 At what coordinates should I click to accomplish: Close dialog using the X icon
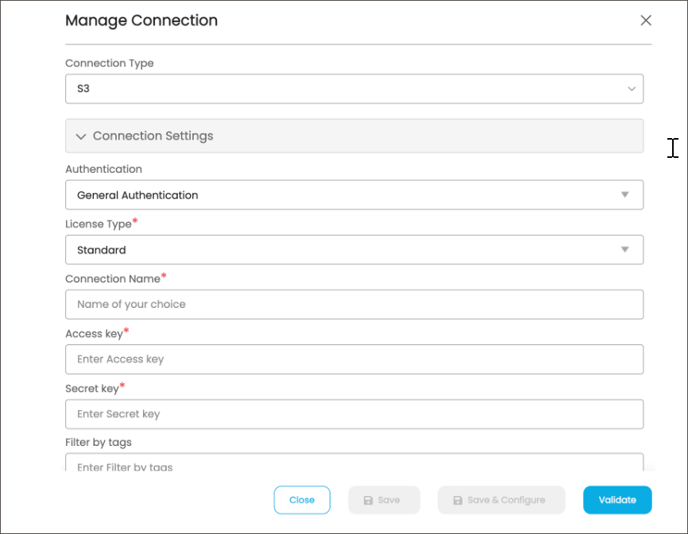pyautogui.click(x=645, y=20)
